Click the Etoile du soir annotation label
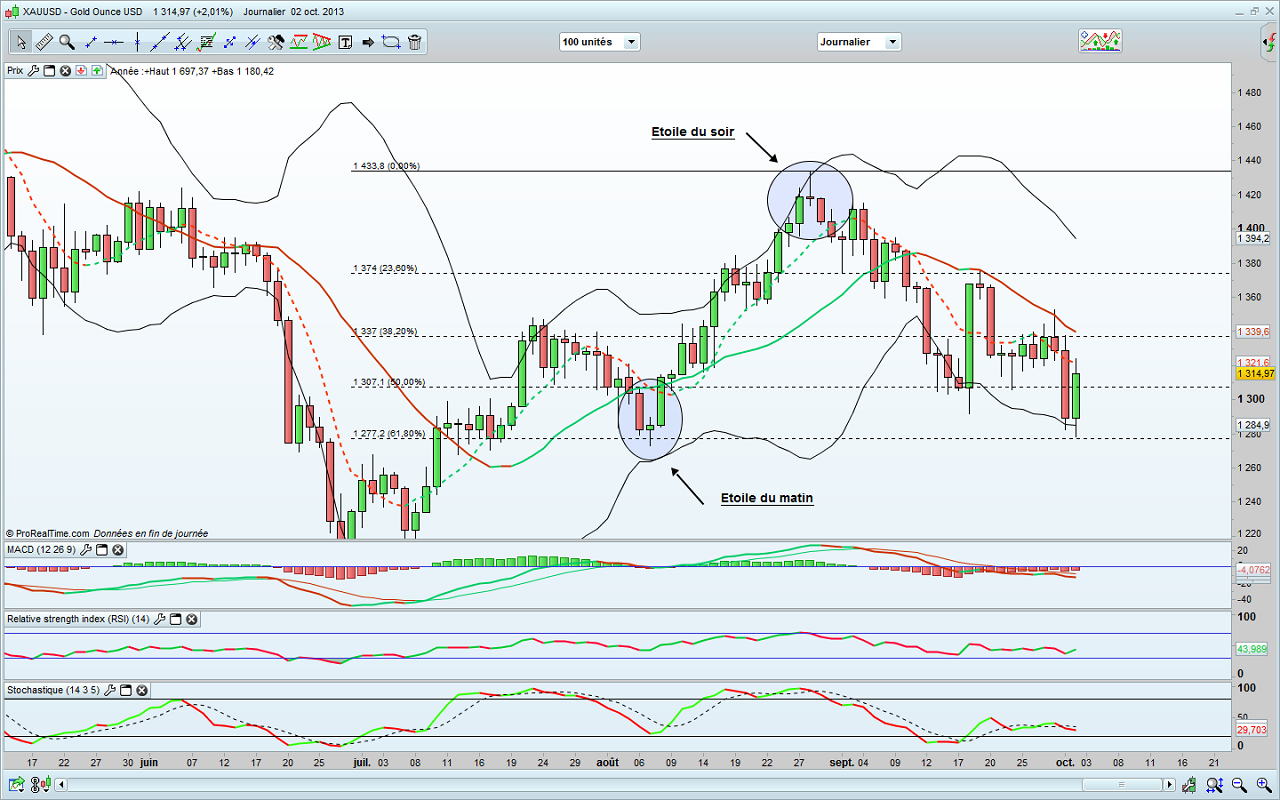Screen dimensions: 1280x800 pos(692,132)
